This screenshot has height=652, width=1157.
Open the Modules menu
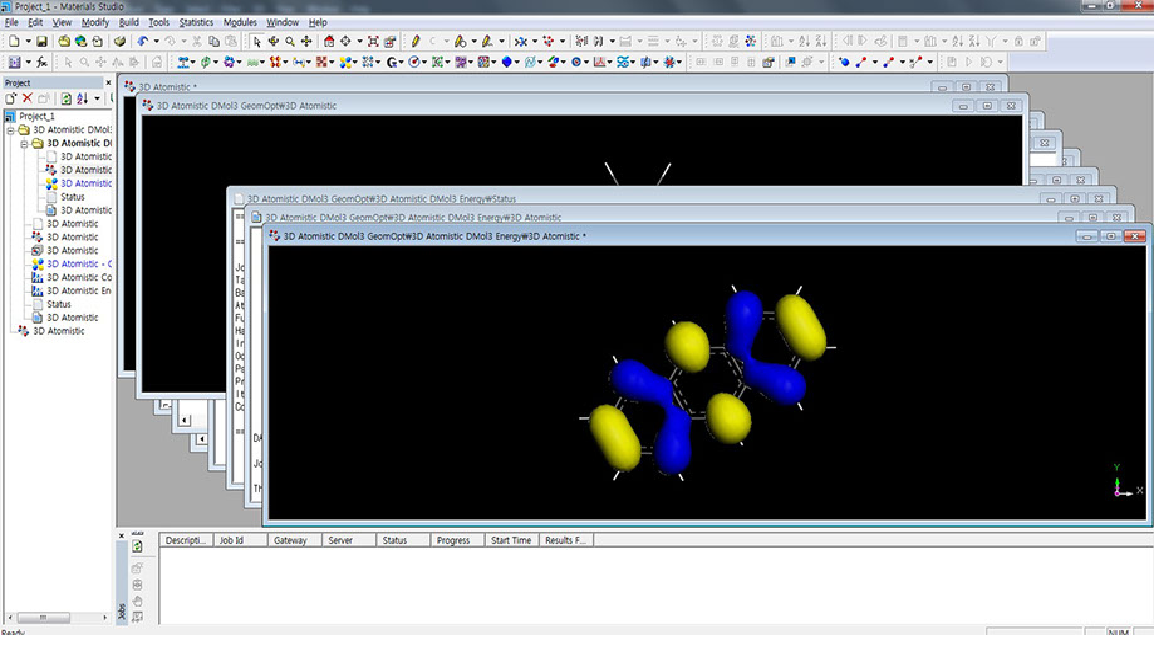tap(240, 23)
